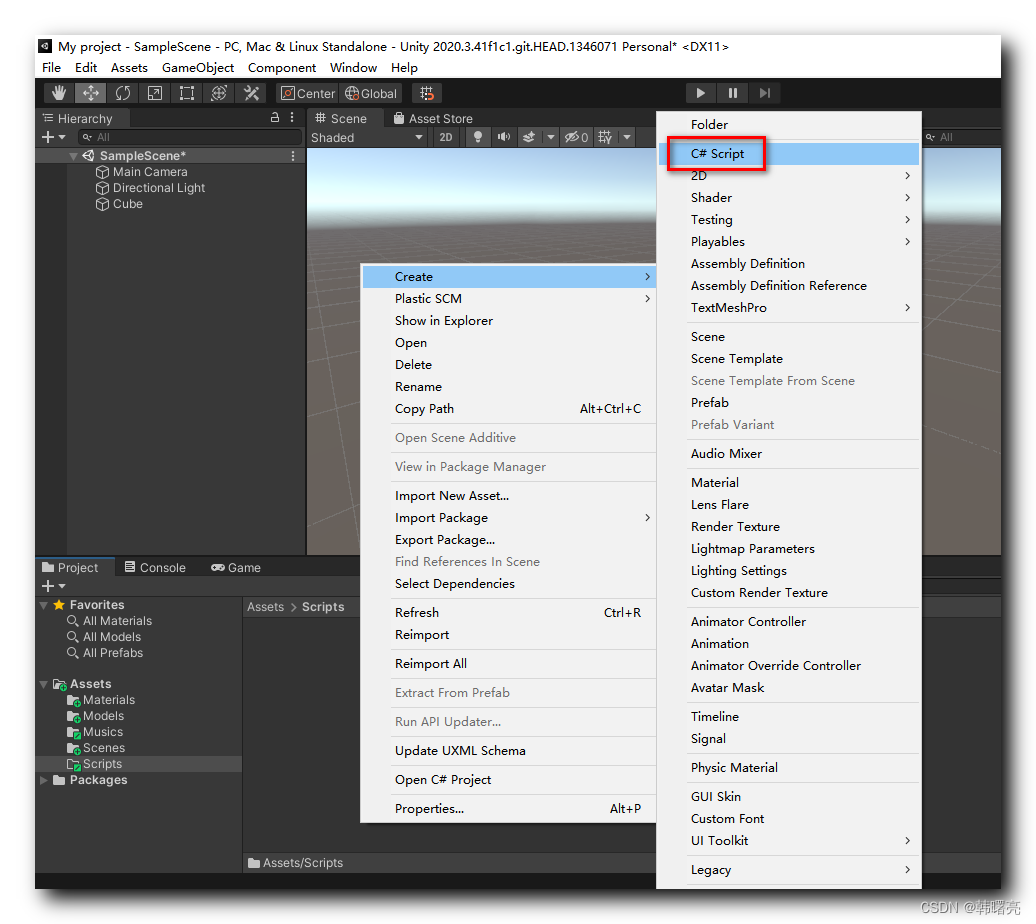Open the Assets menu

coord(129,67)
